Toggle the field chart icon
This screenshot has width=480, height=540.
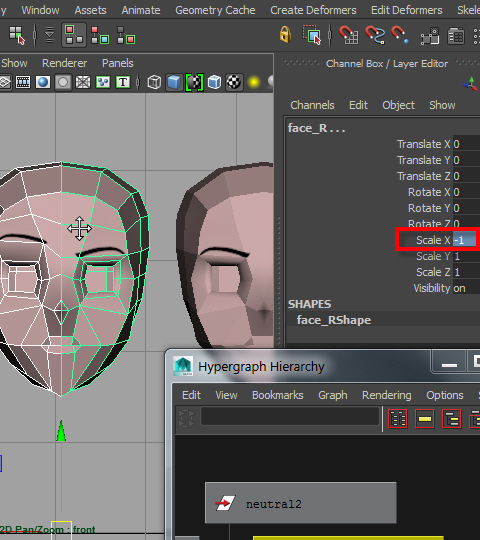[83, 82]
